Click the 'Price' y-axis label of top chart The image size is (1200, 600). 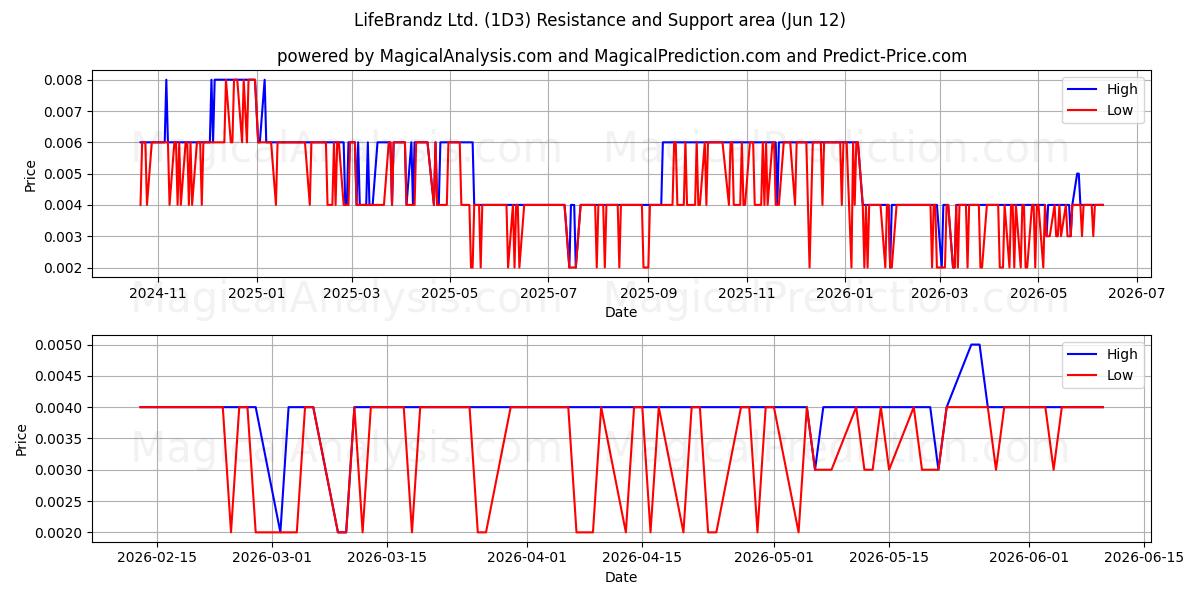coord(31,176)
